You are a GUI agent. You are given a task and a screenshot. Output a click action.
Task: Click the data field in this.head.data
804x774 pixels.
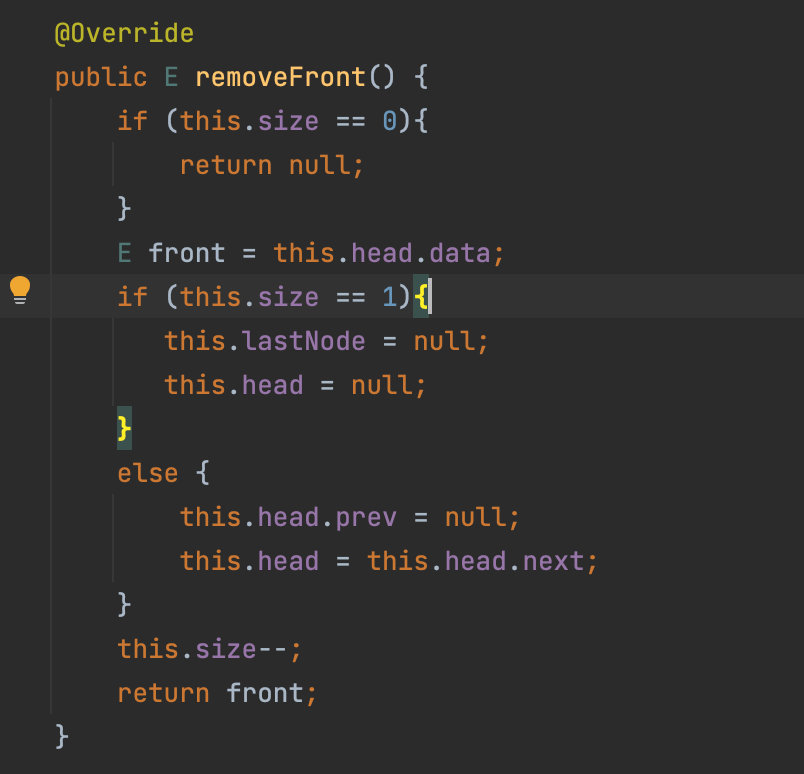461,253
